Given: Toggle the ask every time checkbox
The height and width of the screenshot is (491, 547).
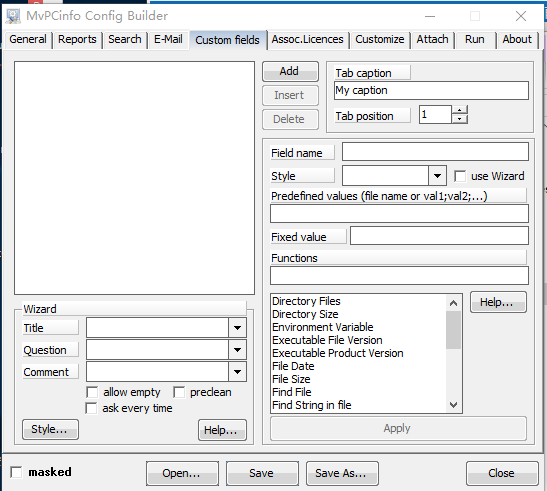Looking at the screenshot, I should (x=91, y=408).
